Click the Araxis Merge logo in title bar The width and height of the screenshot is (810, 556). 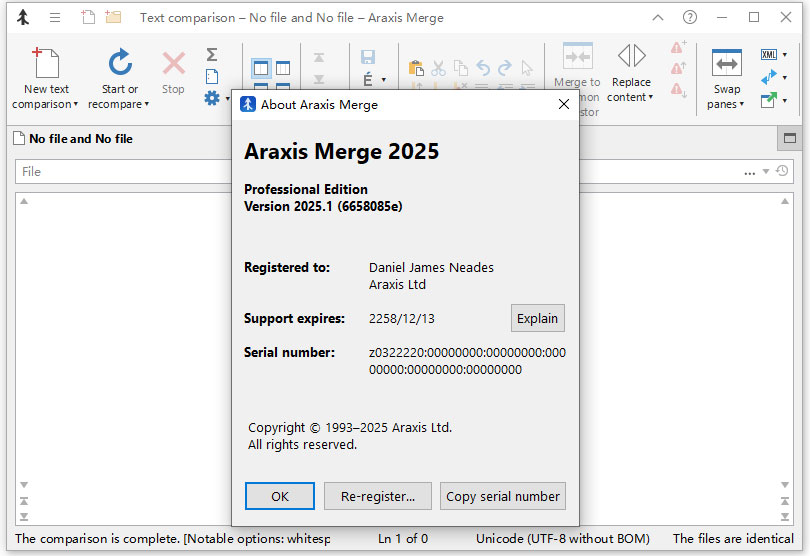23,18
